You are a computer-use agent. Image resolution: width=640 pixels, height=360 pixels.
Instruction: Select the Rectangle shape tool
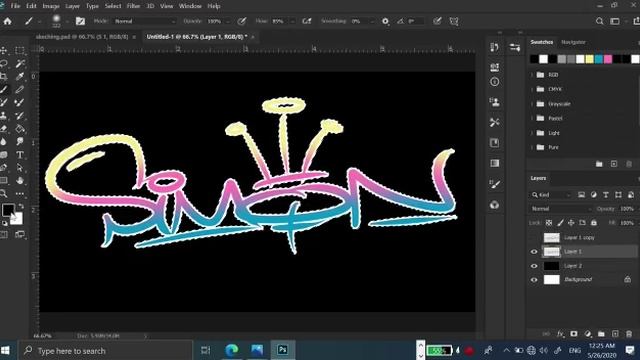[x=4, y=180]
